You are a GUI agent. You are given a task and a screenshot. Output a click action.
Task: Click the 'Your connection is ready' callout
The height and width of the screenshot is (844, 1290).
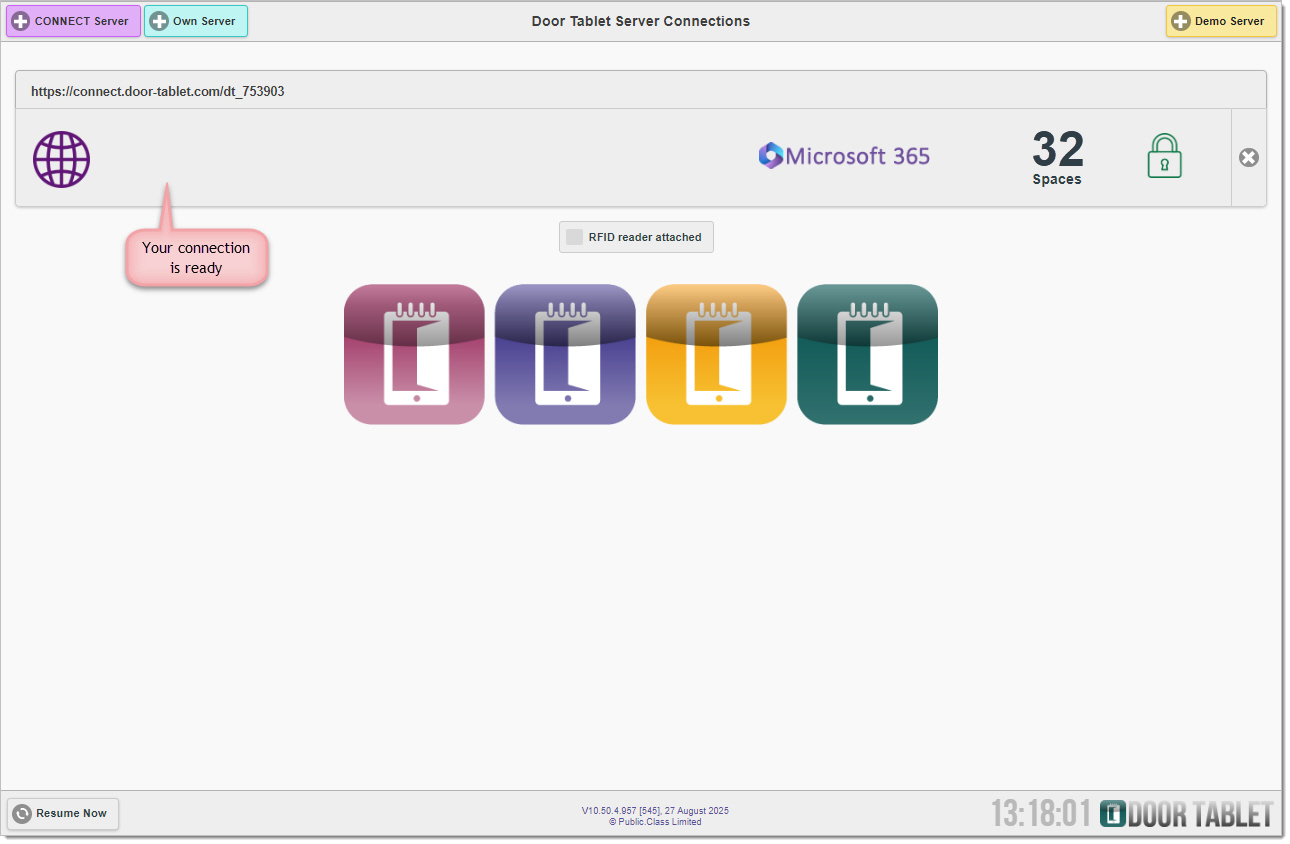tap(196, 258)
